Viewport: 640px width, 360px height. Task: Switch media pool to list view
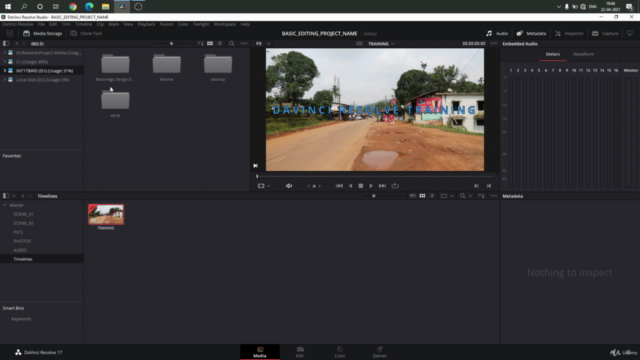[432, 196]
